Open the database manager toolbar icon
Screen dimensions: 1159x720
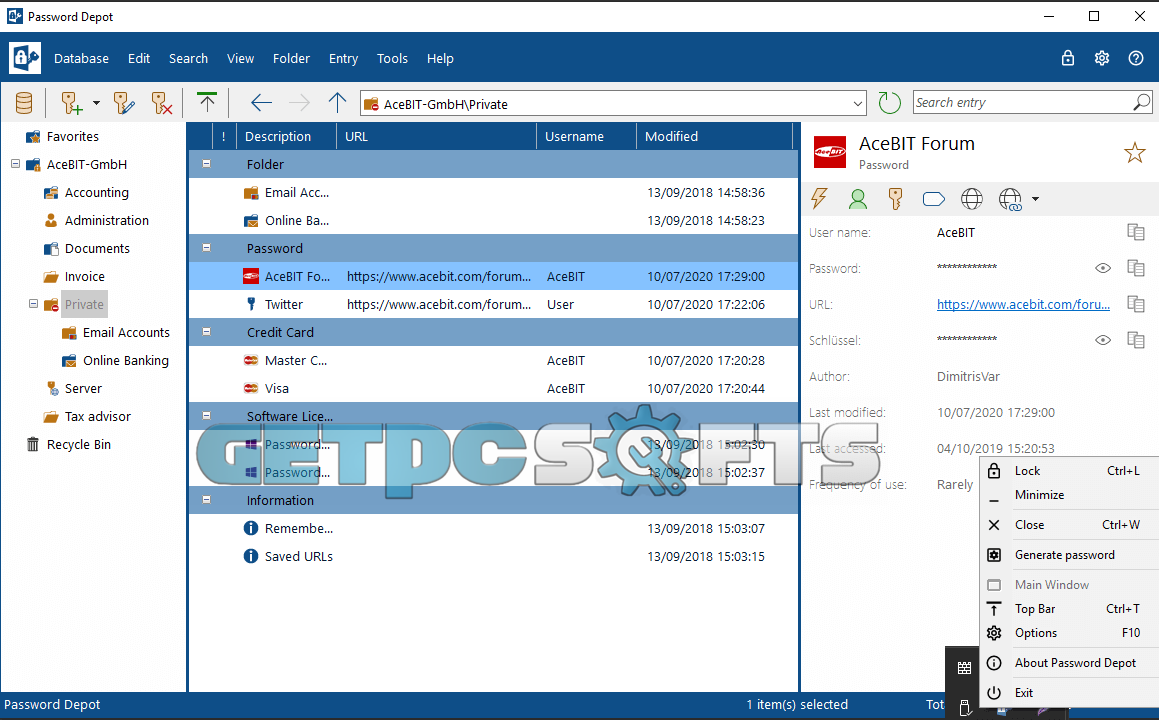pyautogui.click(x=24, y=103)
